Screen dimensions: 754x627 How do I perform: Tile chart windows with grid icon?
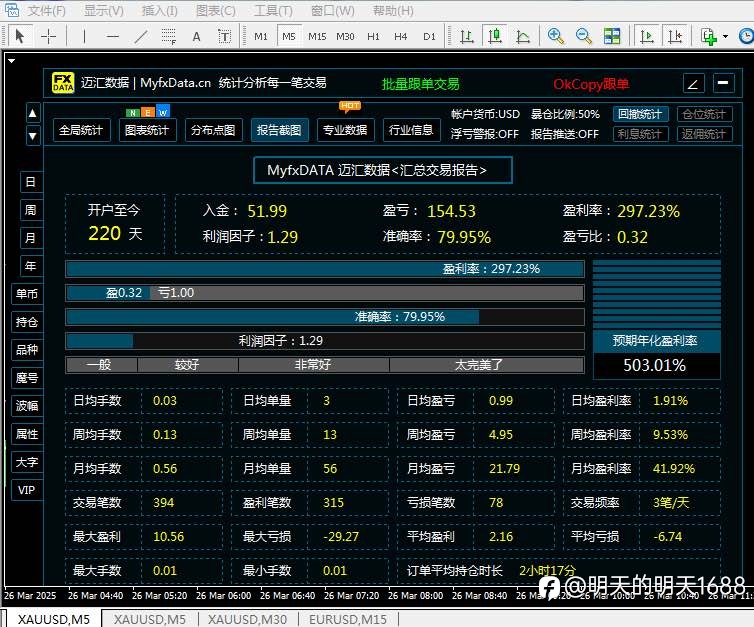[x=612, y=36]
